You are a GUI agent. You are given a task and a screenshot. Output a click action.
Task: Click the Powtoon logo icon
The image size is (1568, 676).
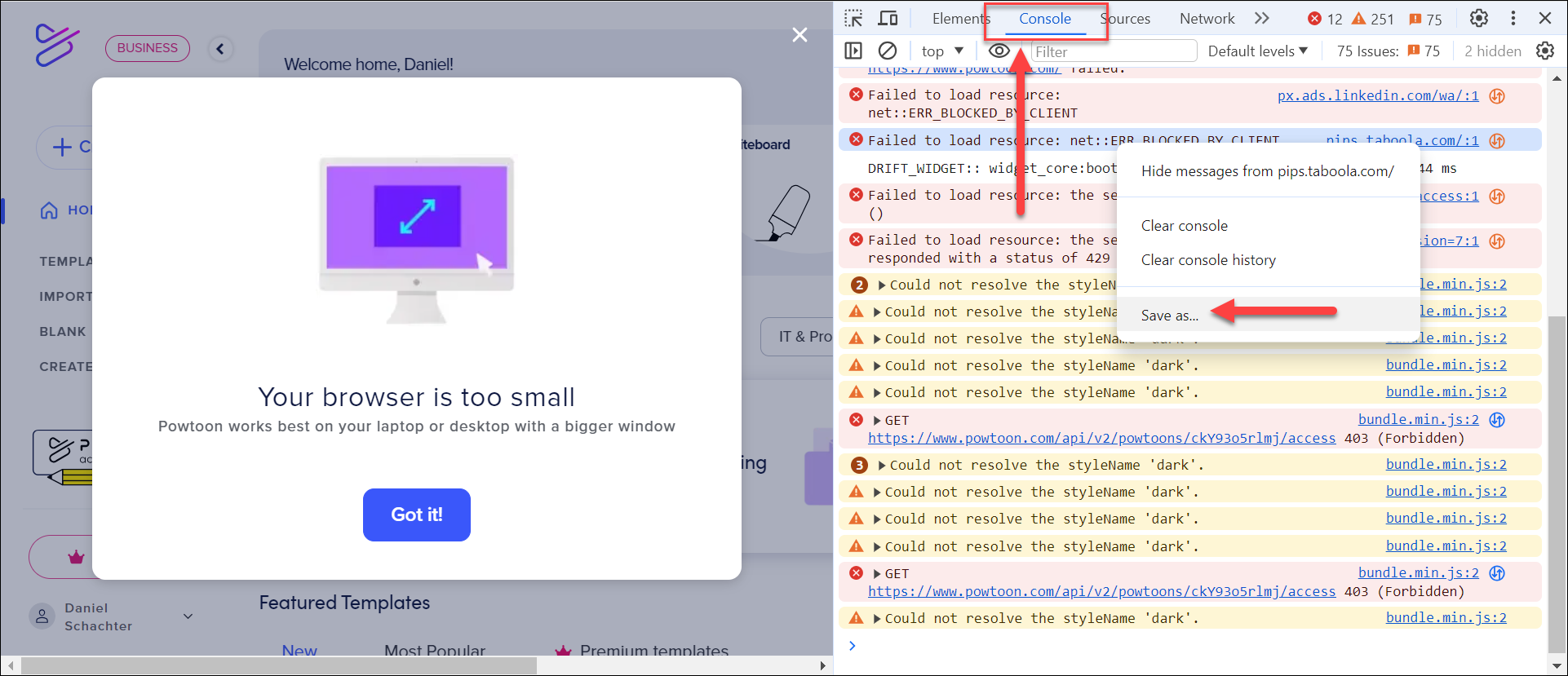pyautogui.click(x=57, y=45)
